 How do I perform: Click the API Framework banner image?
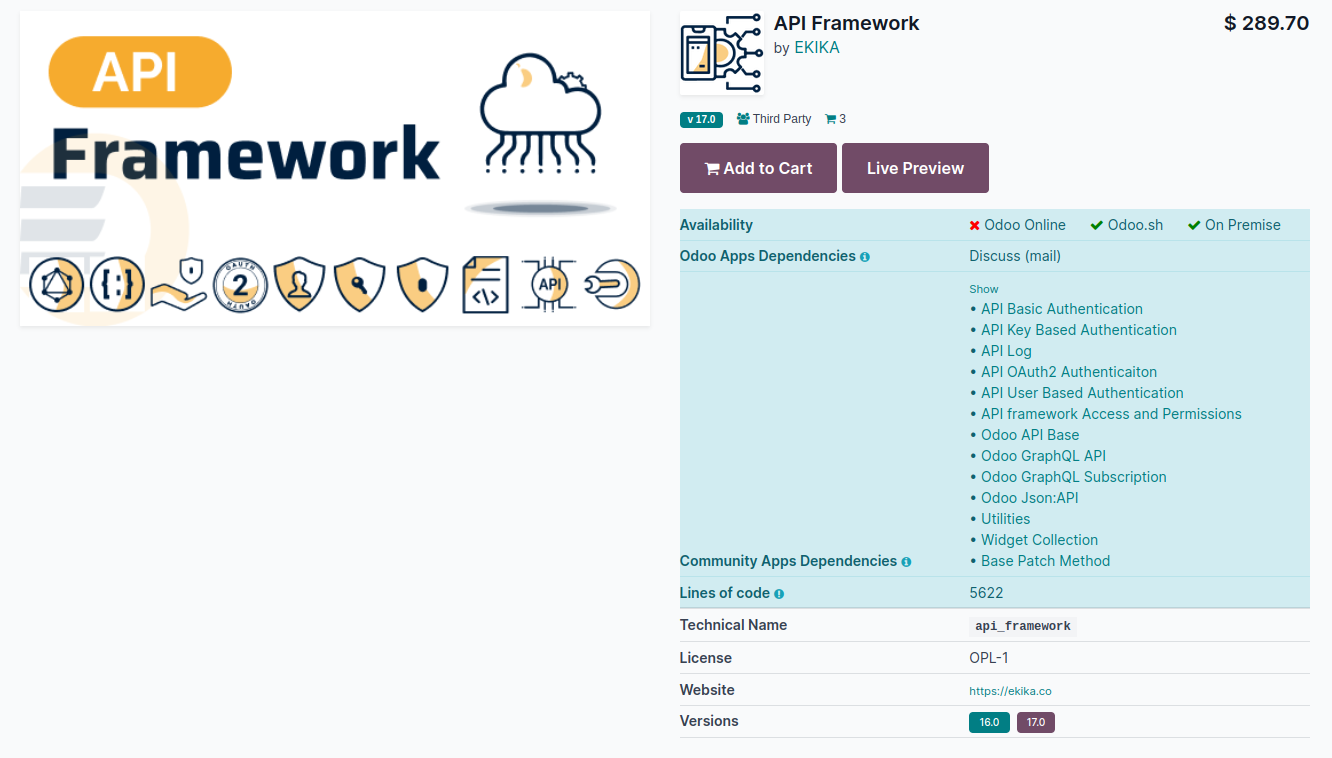tap(335, 169)
